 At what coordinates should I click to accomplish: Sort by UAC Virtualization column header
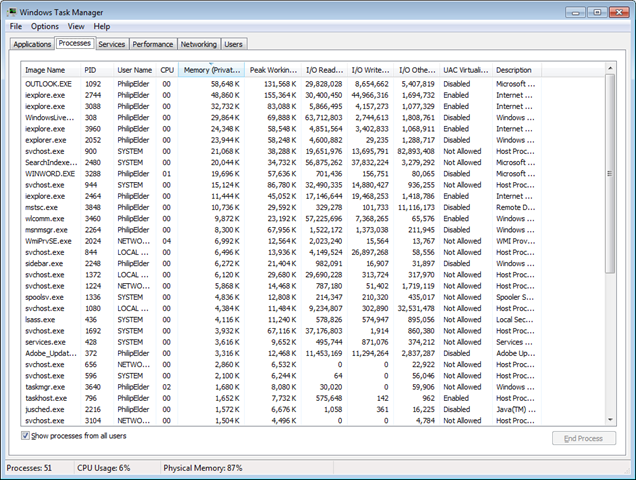(466, 70)
